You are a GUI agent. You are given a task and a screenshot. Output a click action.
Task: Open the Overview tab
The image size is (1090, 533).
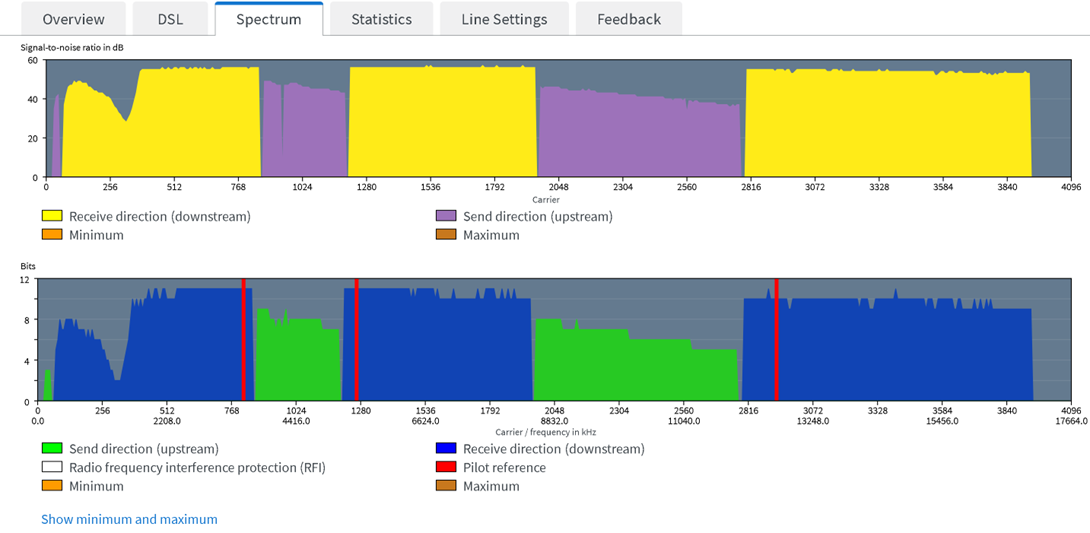point(74,19)
